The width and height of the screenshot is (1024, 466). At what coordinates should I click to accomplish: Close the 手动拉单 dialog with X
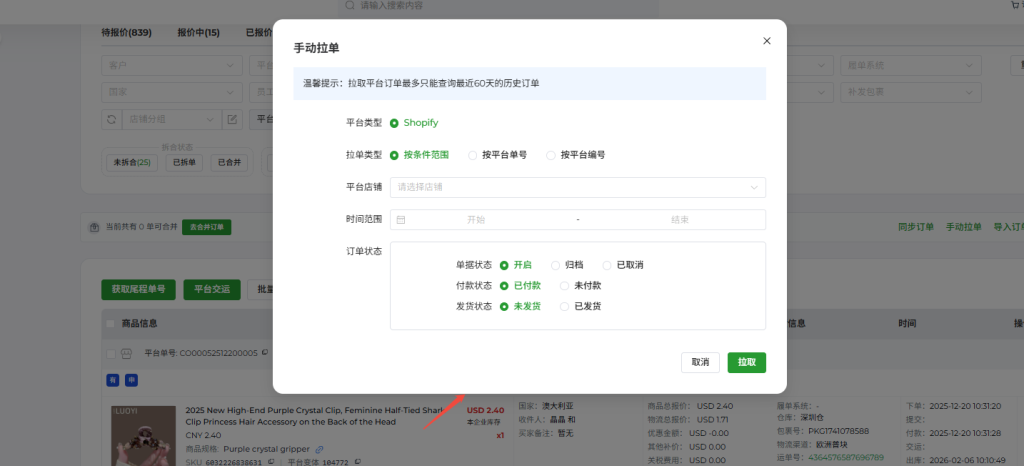pyautogui.click(x=767, y=41)
